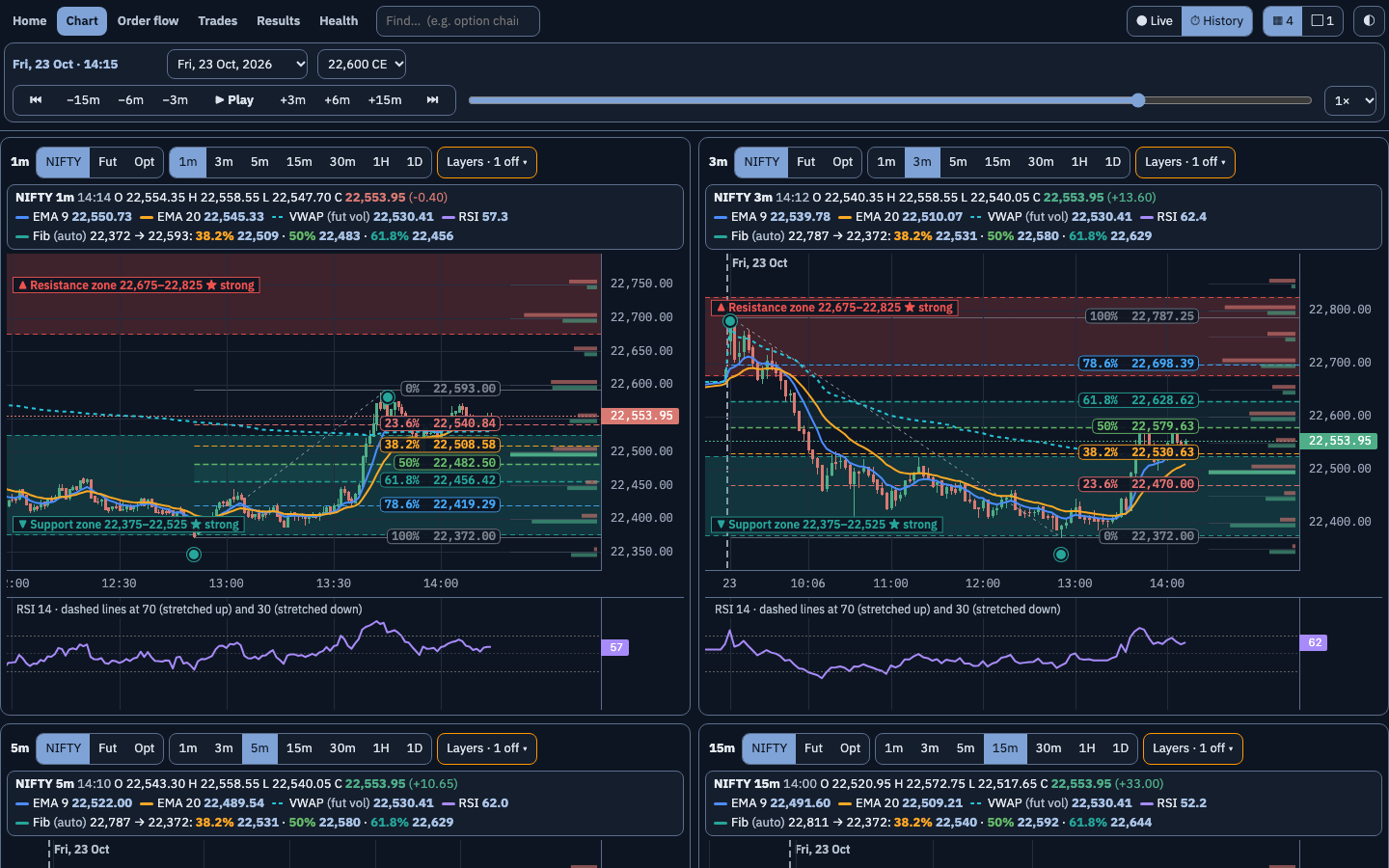Switch to History mode
This screenshot has height=868, width=1389.
pyautogui.click(x=1216, y=21)
